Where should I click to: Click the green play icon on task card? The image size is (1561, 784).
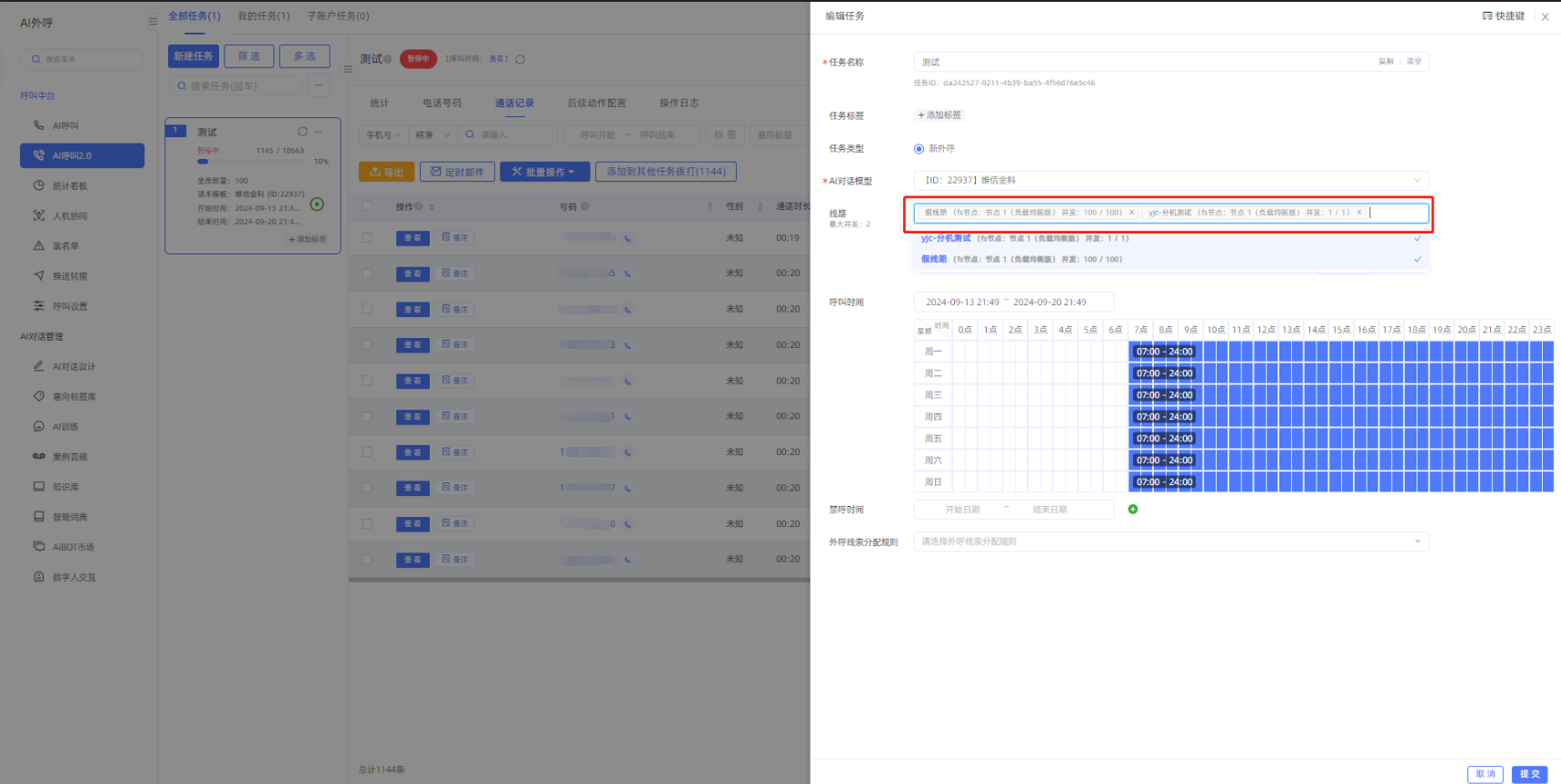click(x=317, y=204)
